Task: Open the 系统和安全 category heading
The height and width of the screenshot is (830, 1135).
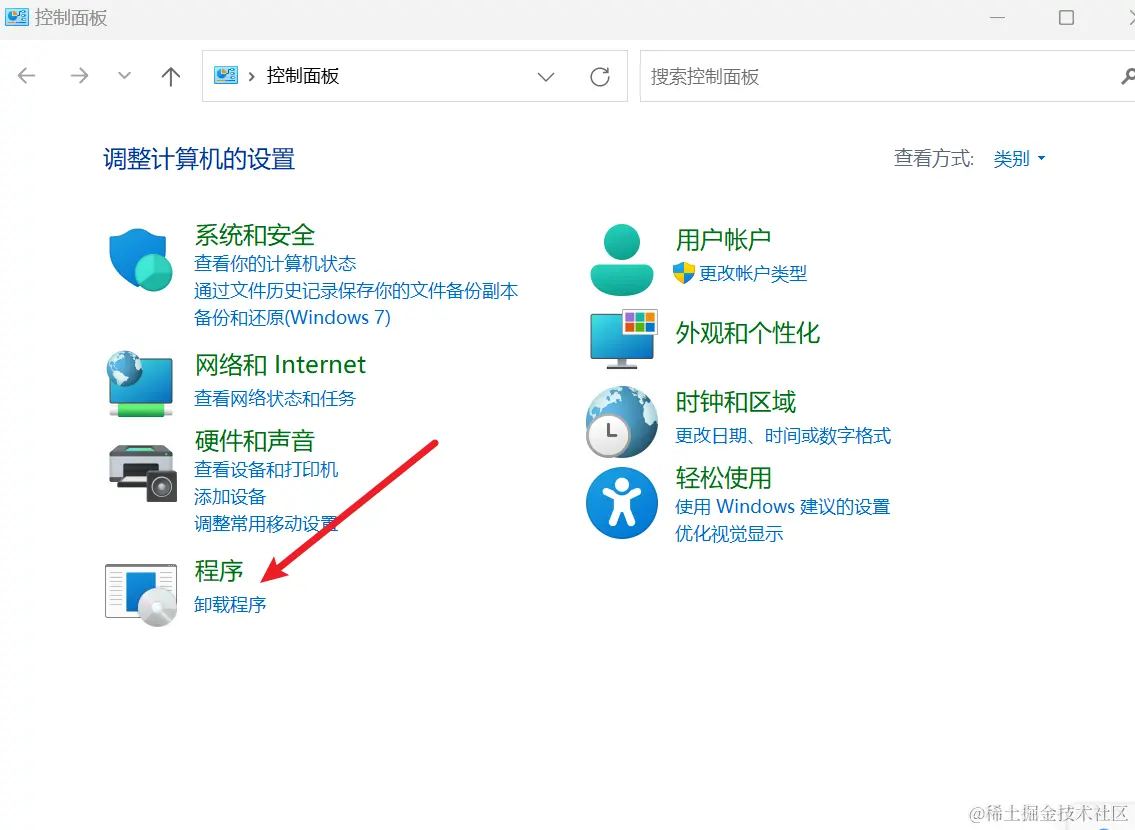Action: pos(255,234)
